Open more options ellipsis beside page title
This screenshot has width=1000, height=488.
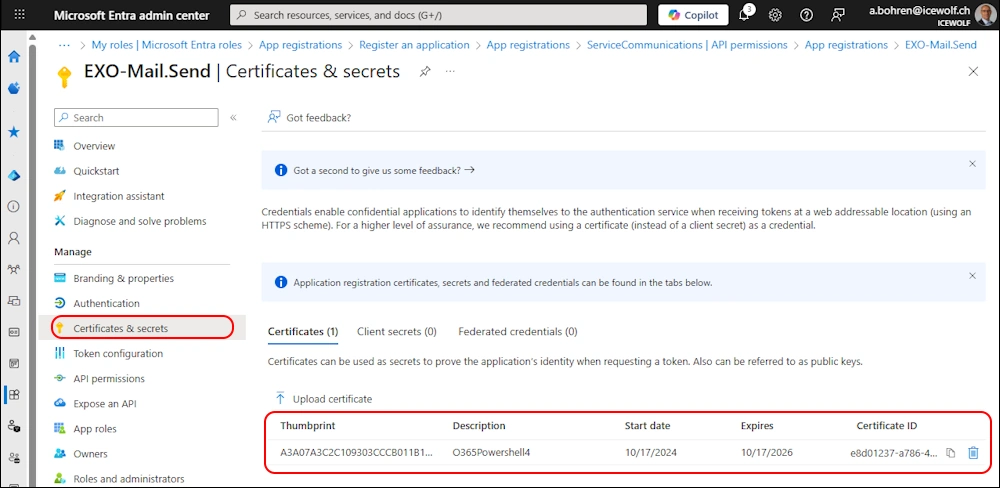tap(450, 72)
